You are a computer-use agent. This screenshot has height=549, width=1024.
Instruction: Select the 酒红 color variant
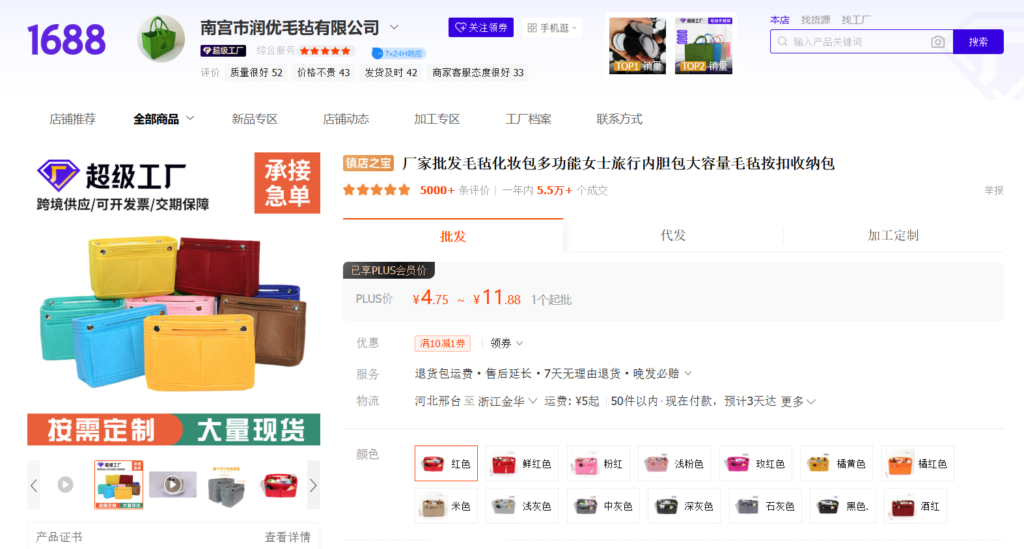tap(913, 506)
